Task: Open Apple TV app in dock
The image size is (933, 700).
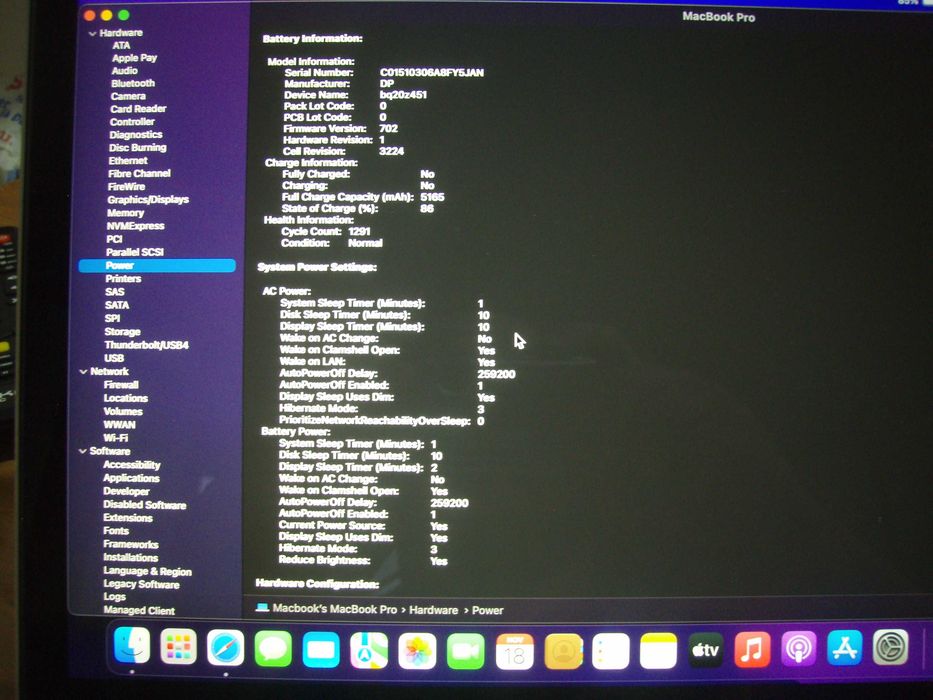Action: coord(706,650)
